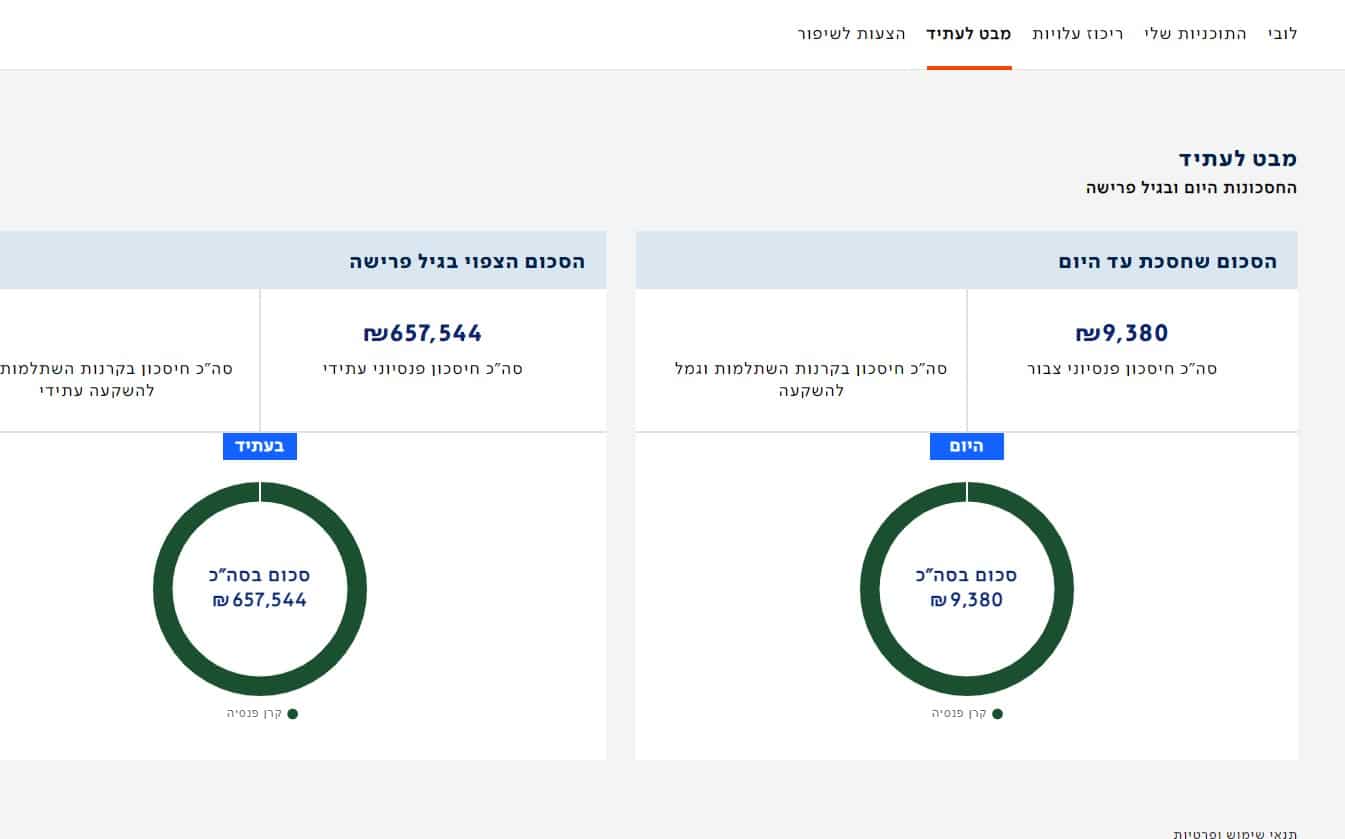Click the ₪9,380 accumulated pension amount

(x=1122, y=333)
